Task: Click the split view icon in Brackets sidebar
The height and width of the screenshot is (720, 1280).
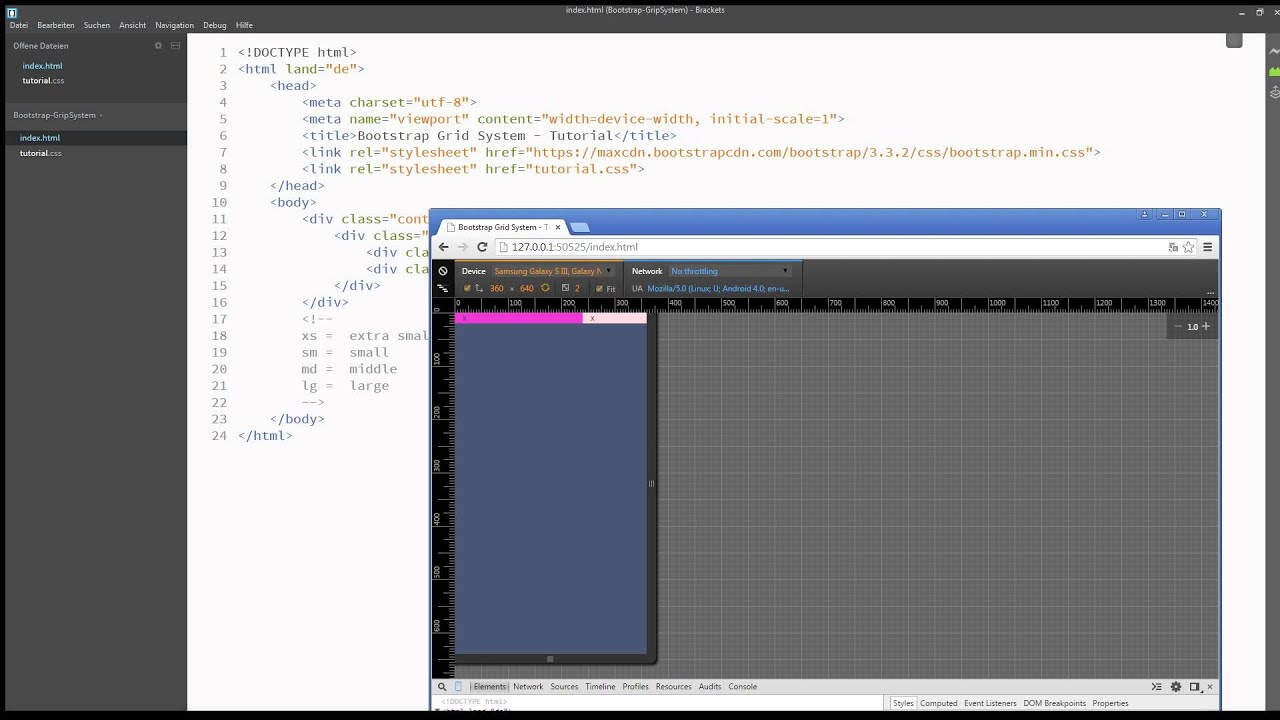Action: point(175,46)
